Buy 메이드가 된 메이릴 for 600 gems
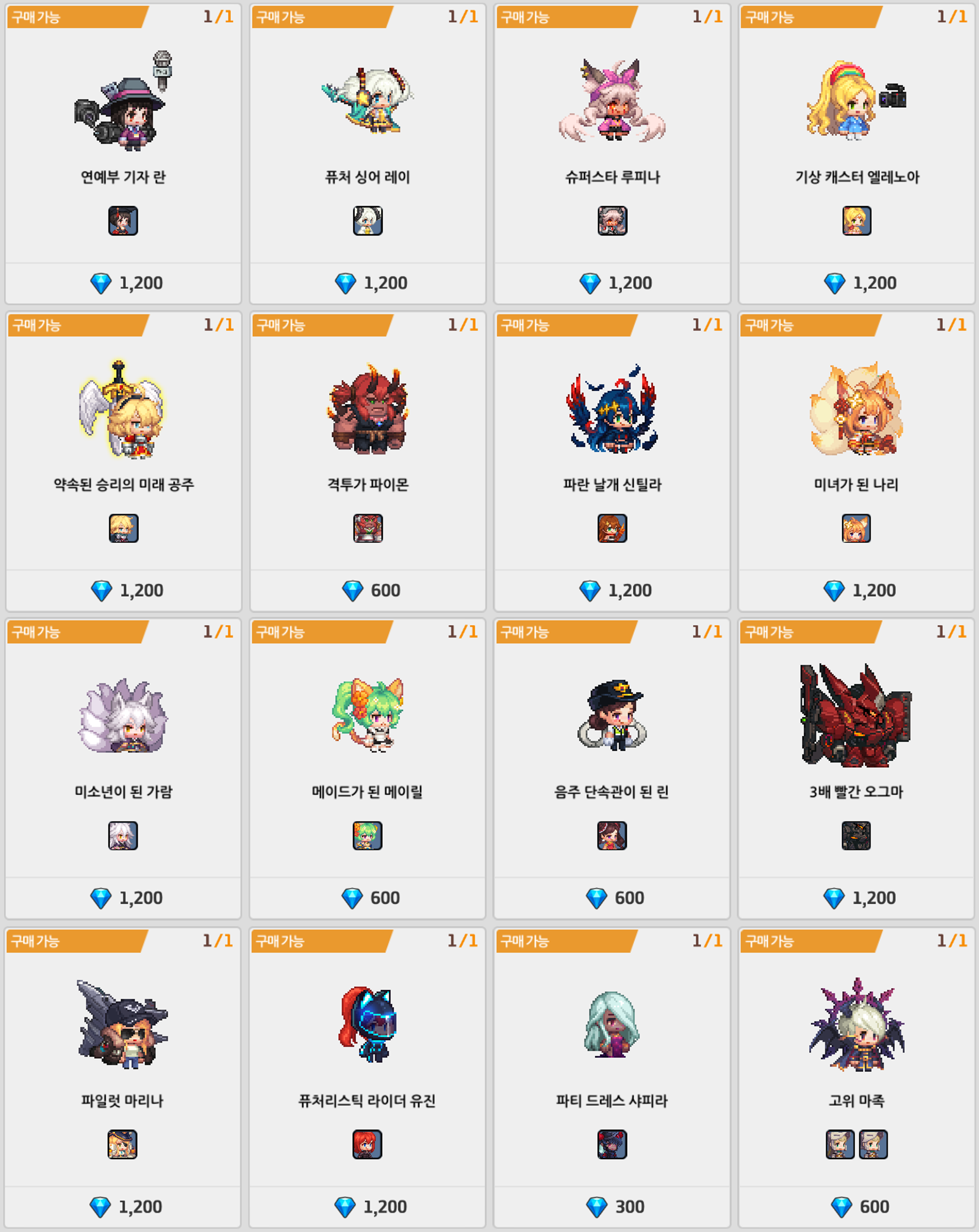The image size is (979, 1232). (x=367, y=897)
